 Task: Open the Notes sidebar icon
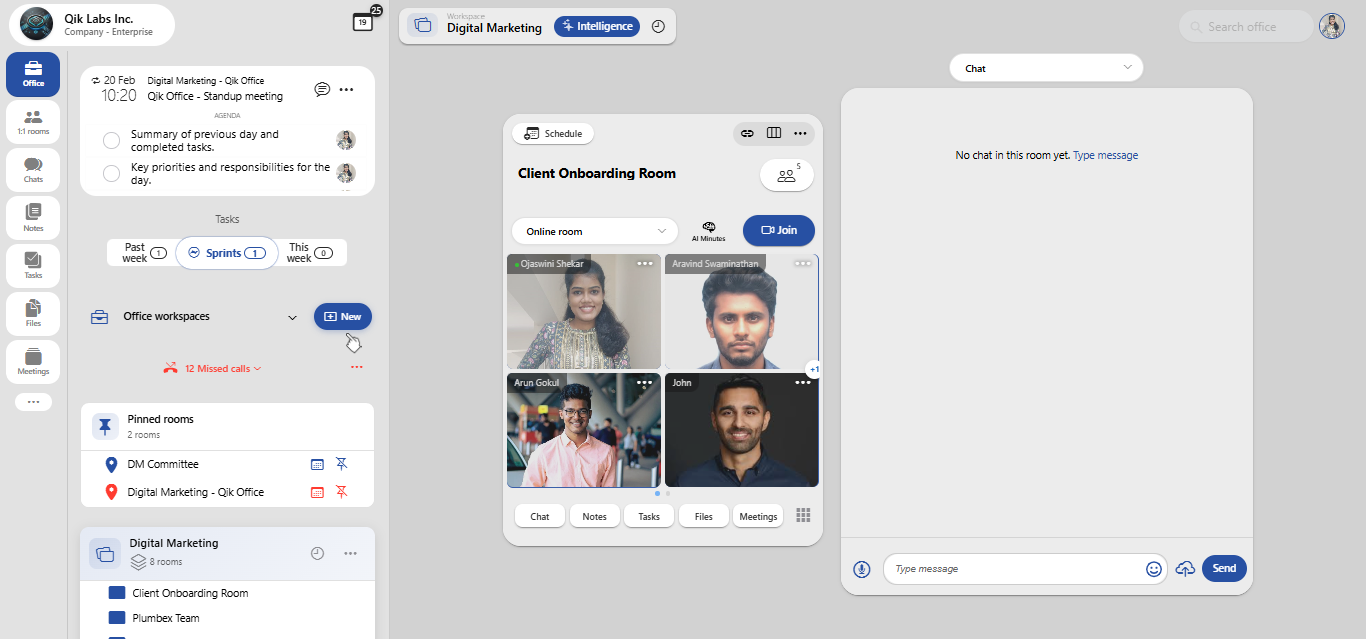point(33,218)
